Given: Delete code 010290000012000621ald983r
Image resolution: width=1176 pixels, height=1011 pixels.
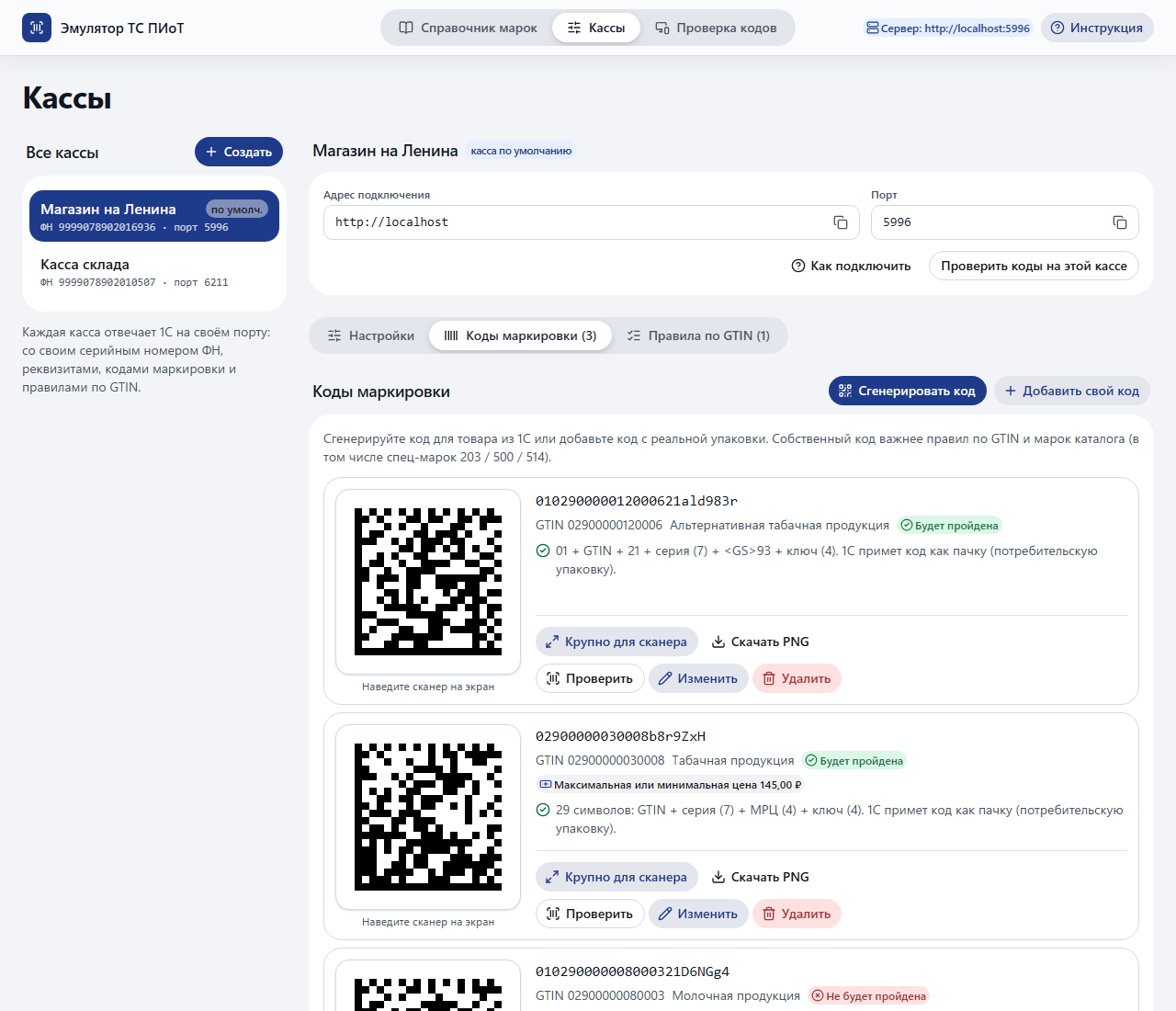Looking at the screenshot, I should 797,678.
